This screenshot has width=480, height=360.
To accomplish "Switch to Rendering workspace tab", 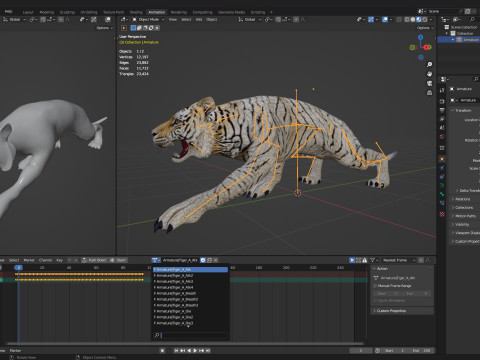I will [x=179, y=12].
